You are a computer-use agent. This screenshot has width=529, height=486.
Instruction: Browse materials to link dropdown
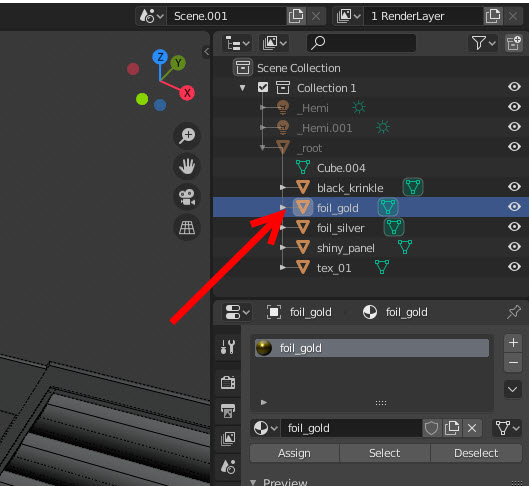pyautogui.click(x=266, y=428)
